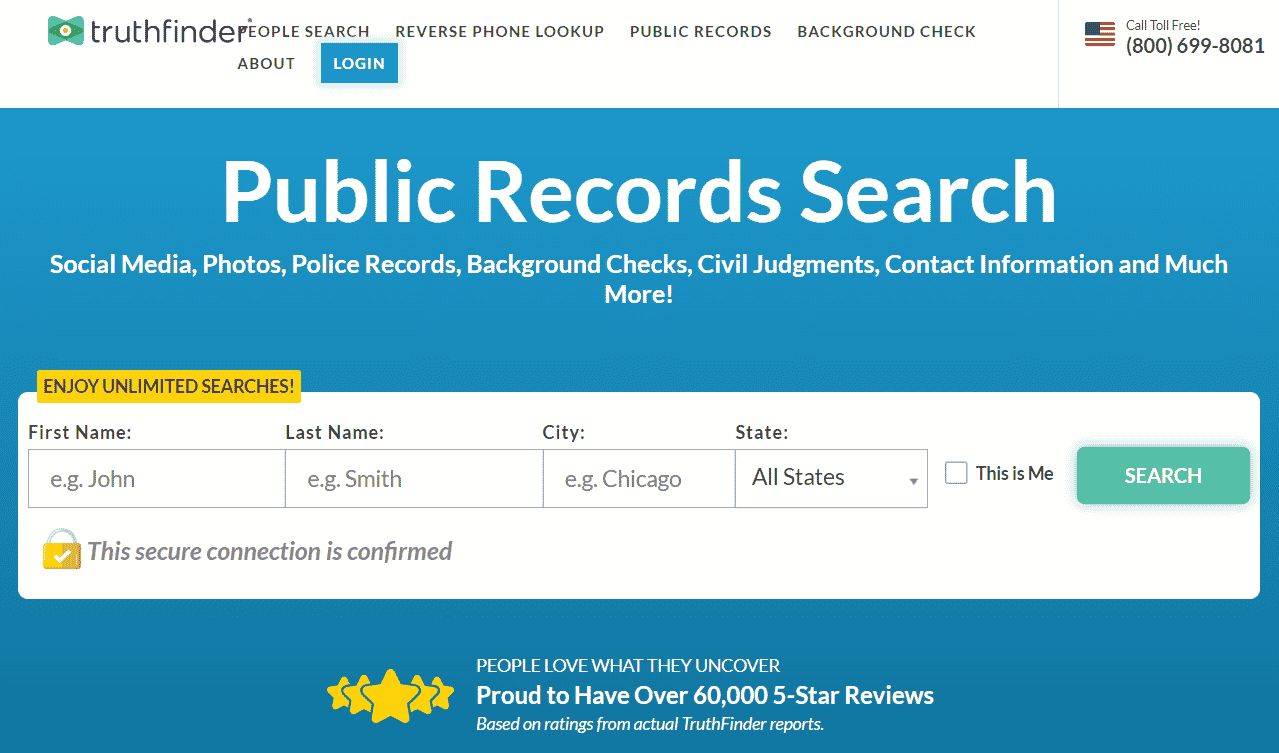The width and height of the screenshot is (1279, 753).
Task: Click the 'Last Name:' label
Action: pyautogui.click(x=335, y=432)
